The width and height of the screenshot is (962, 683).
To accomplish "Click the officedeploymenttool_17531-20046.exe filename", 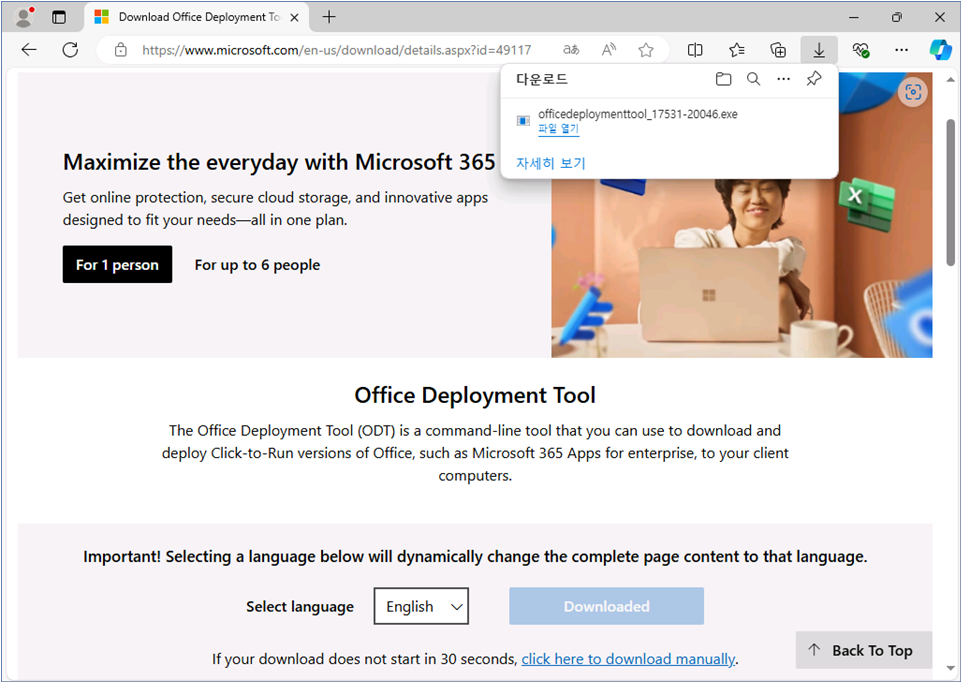I will (x=637, y=114).
